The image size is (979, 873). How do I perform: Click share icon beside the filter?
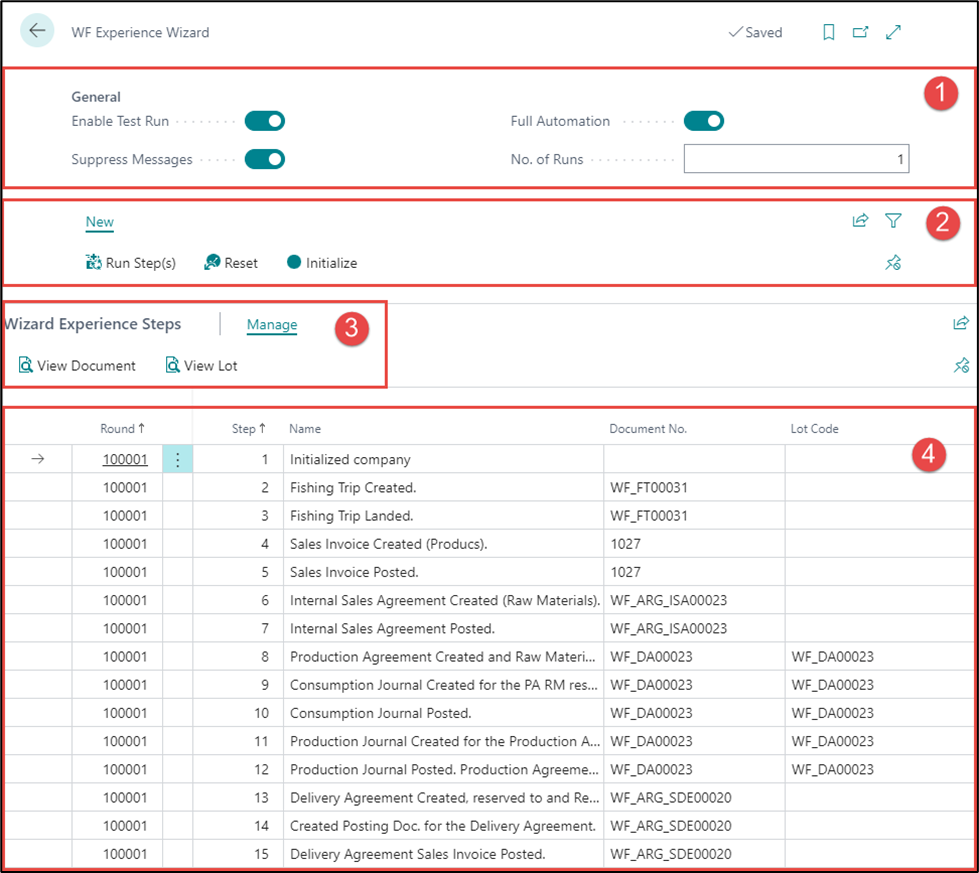tap(860, 221)
